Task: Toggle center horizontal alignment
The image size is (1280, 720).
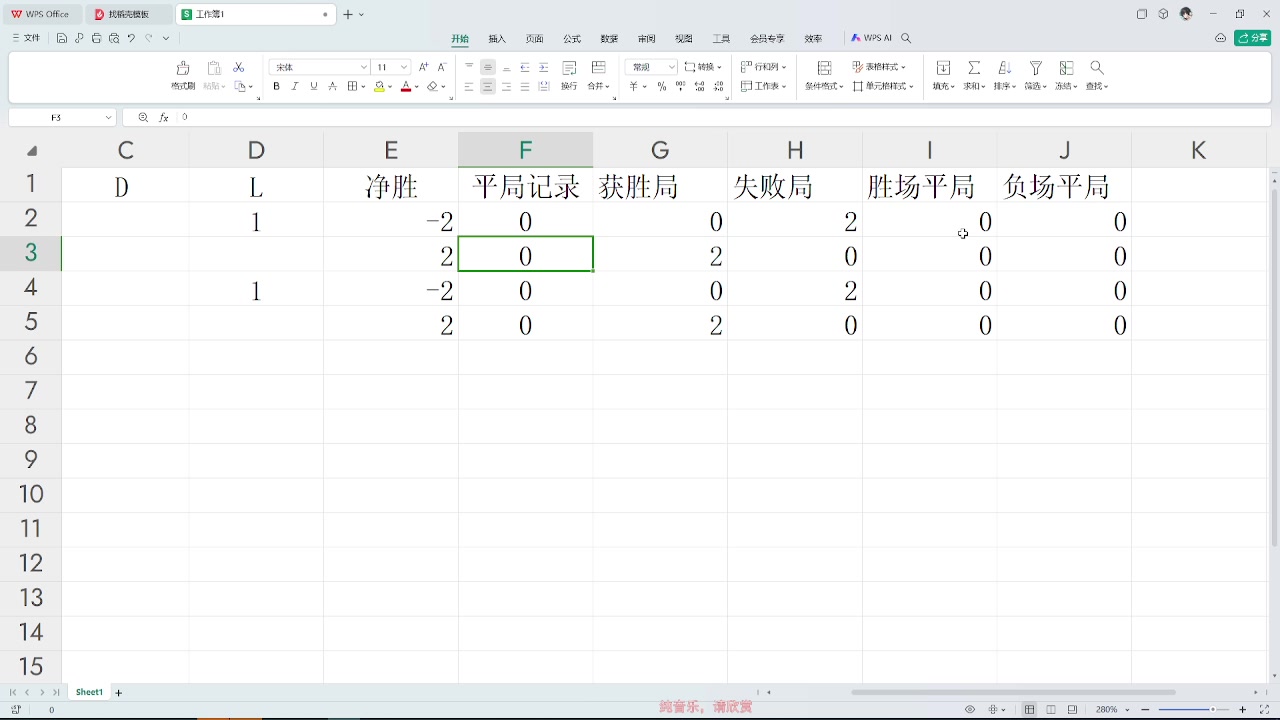Action: [x=488, y=87]
